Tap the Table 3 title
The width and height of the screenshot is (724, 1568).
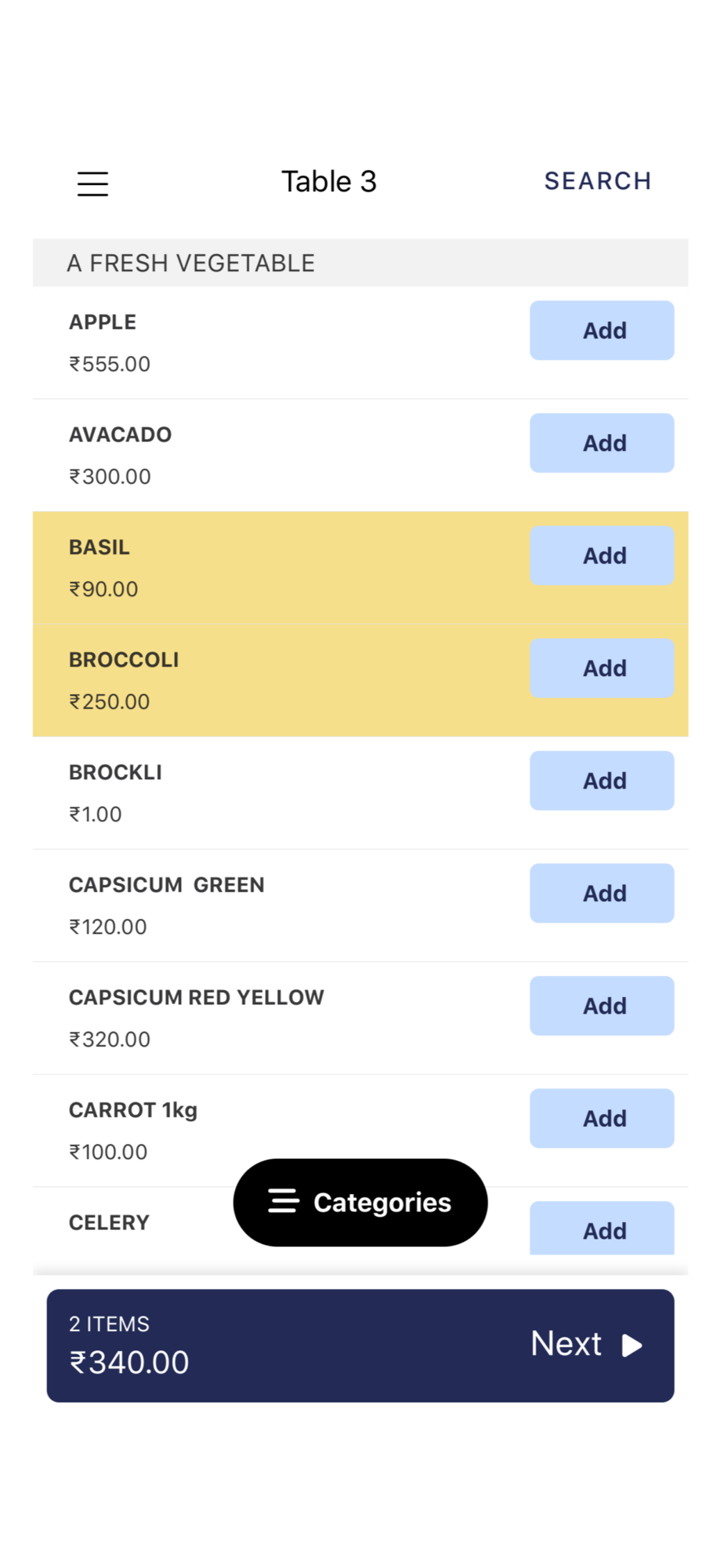tap(329, 182)
